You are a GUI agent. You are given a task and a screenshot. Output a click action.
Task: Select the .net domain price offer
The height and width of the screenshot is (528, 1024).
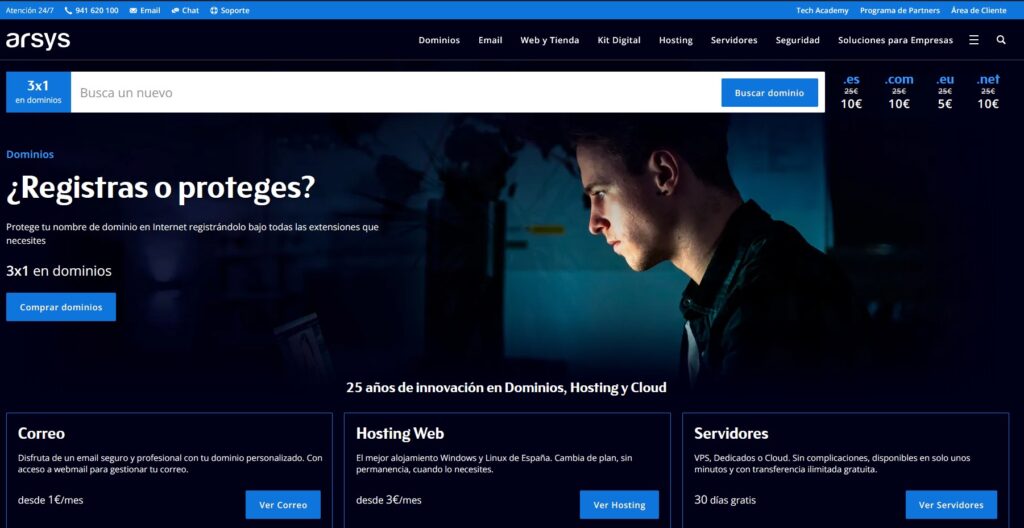tap(988, 91)
